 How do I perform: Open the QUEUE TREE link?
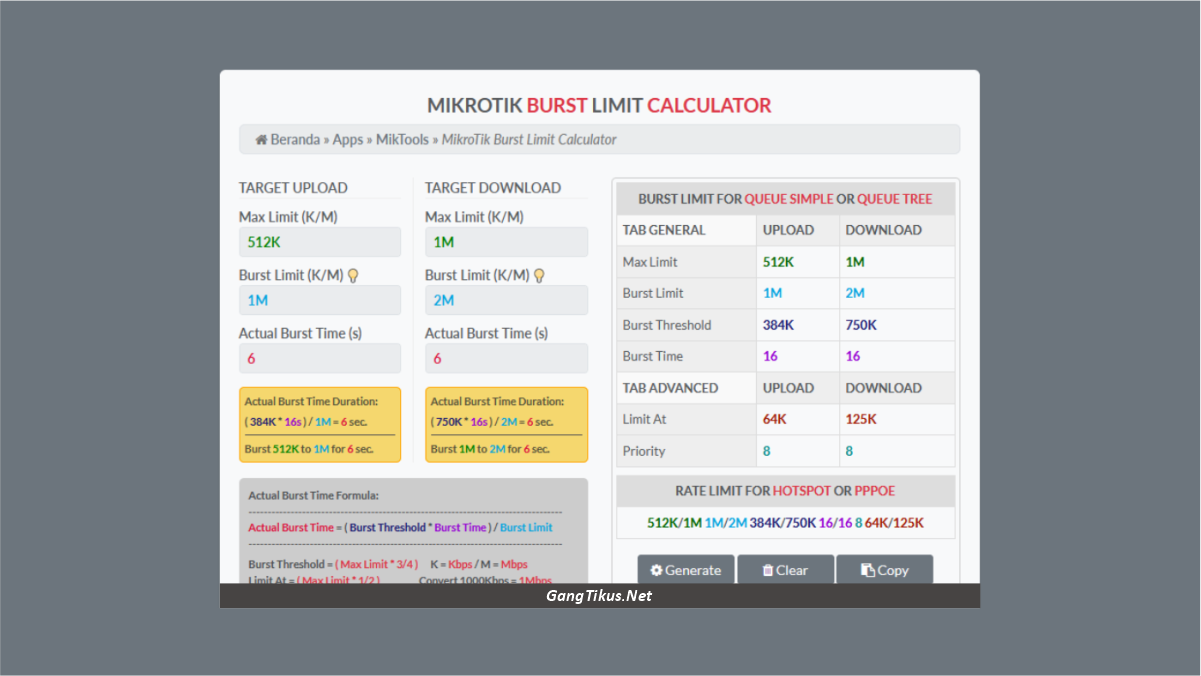click(x=894, y=198)
